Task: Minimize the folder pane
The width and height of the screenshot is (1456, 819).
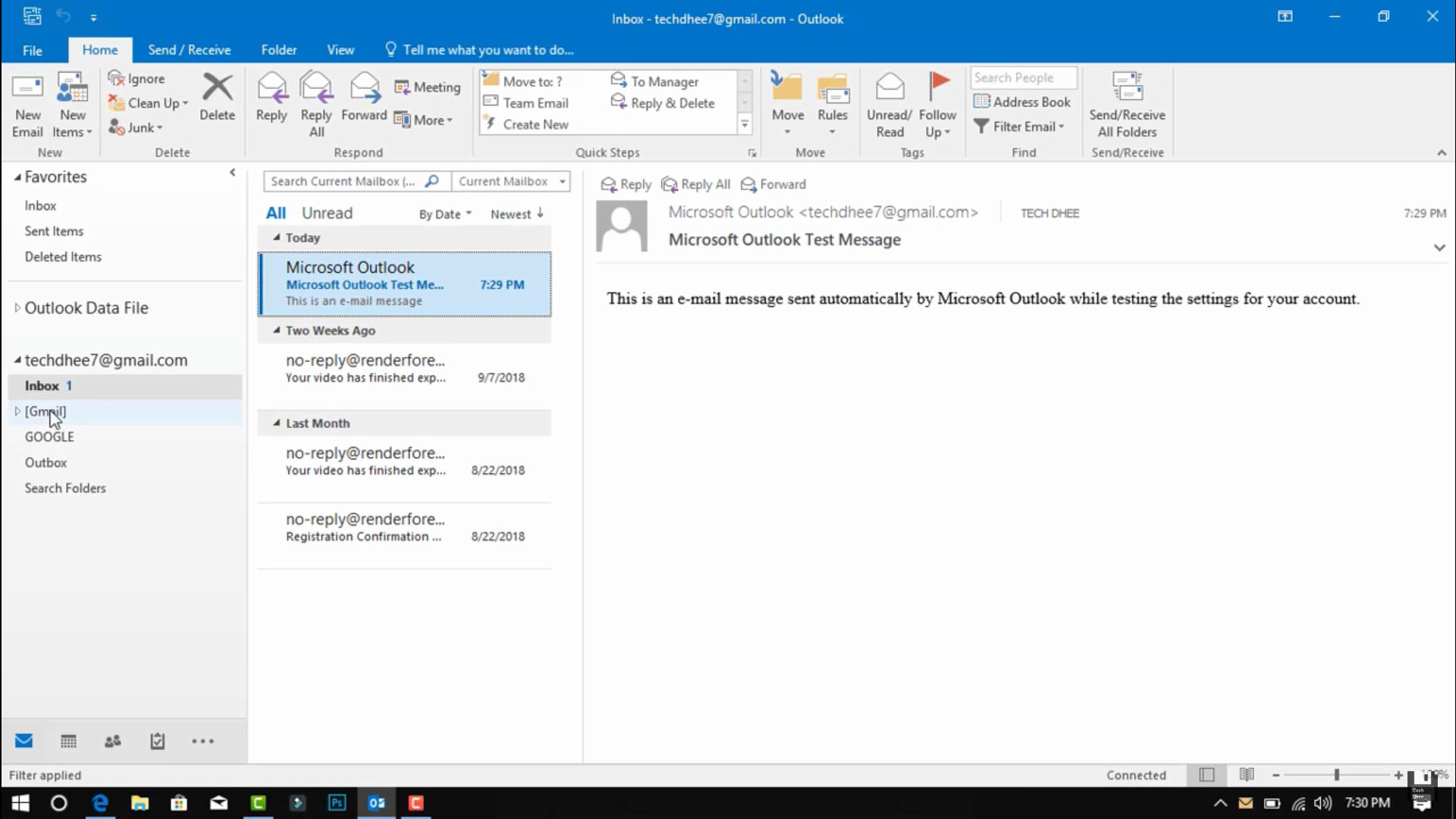Action: (232, 172)
